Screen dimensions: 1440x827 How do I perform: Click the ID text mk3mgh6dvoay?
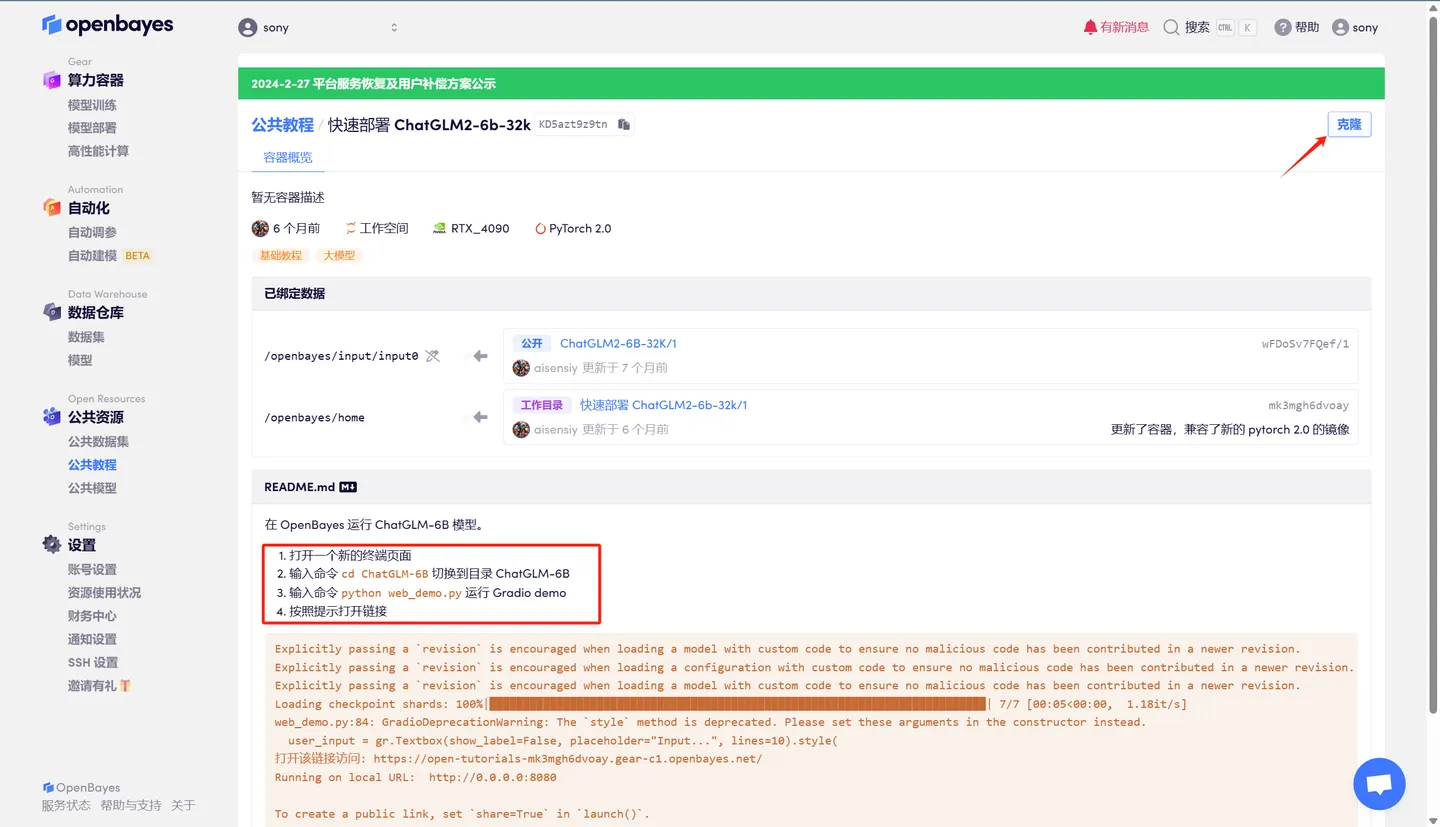(1309, 405)
